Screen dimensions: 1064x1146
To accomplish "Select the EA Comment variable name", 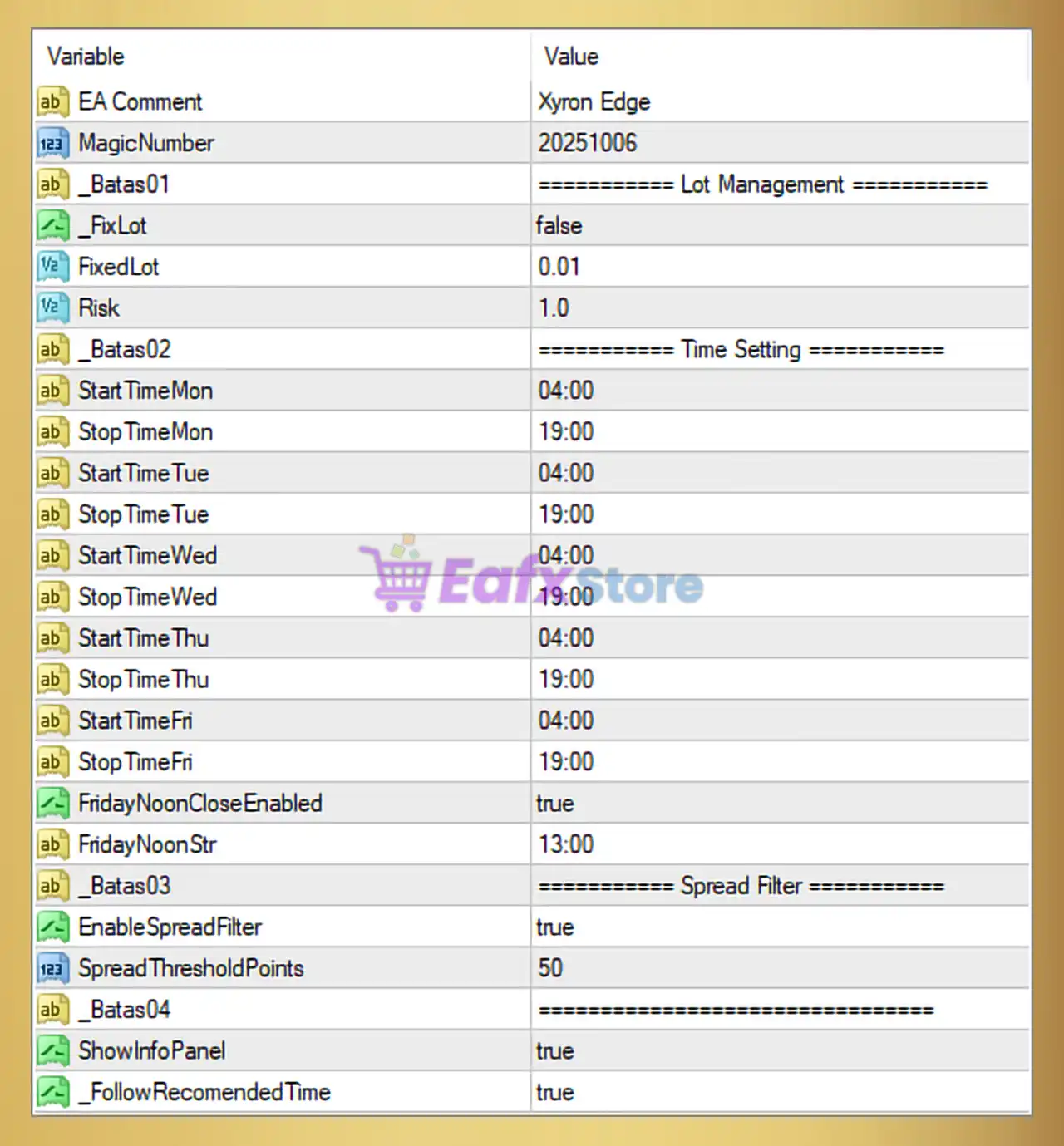I will click(140, 101).
